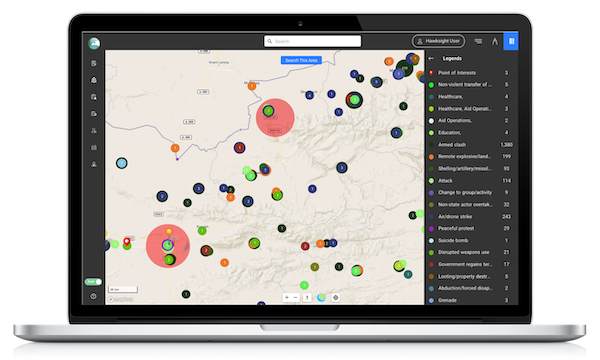Click into the Search input field
This screenshot has width=600, height=360.
tap(312, 41)
